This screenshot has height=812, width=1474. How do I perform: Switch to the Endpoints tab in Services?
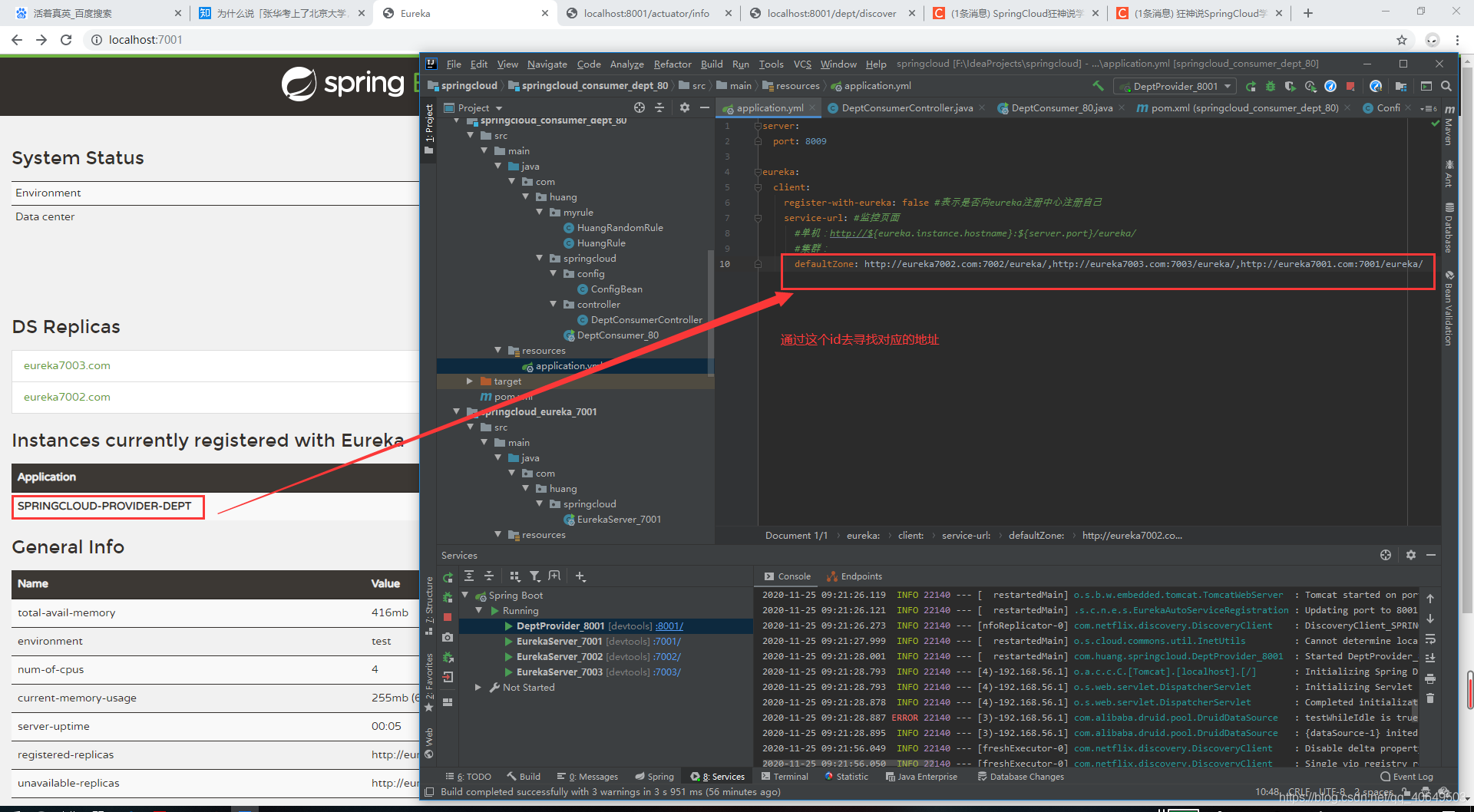pos(854,576)
